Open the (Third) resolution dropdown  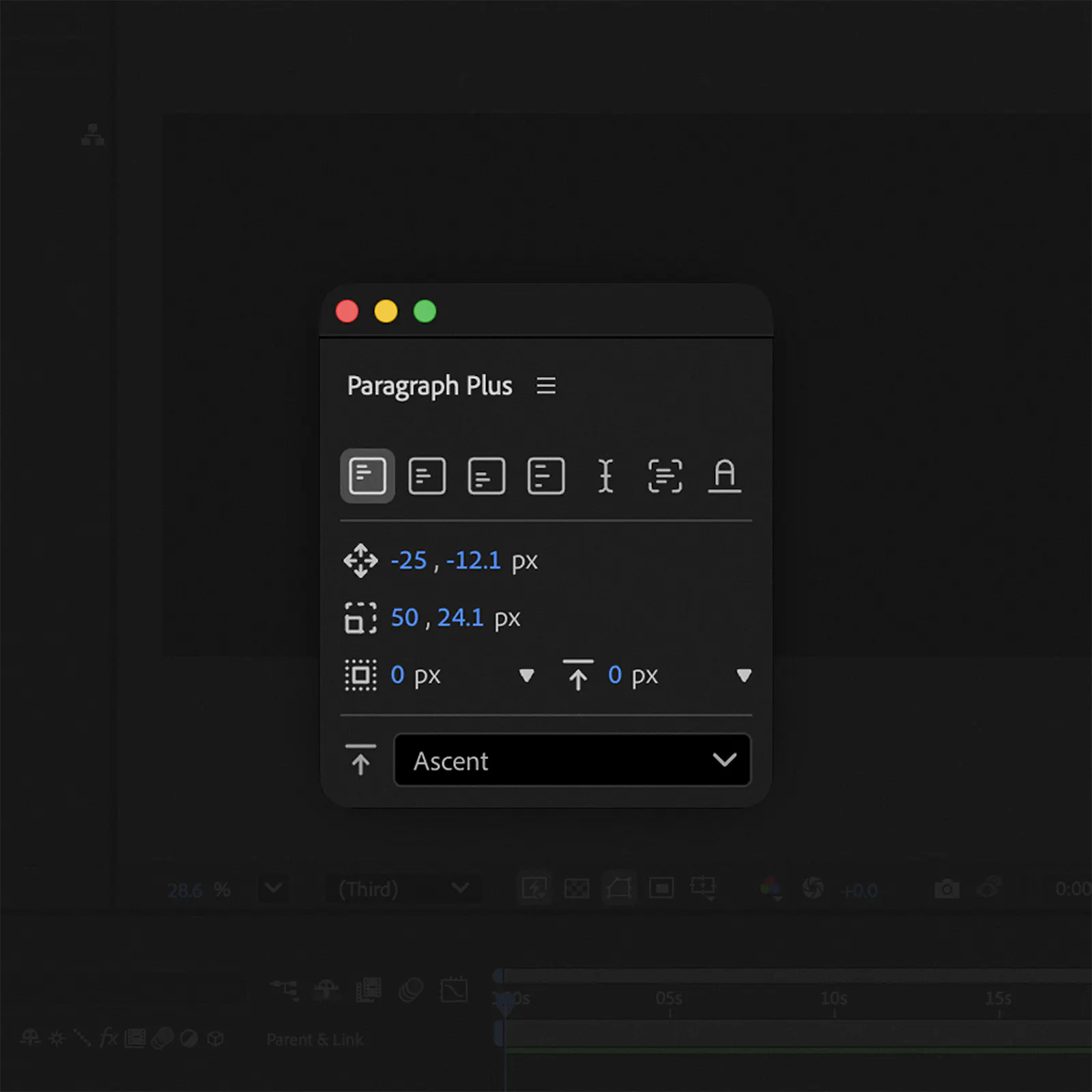[x=404, y=889]
